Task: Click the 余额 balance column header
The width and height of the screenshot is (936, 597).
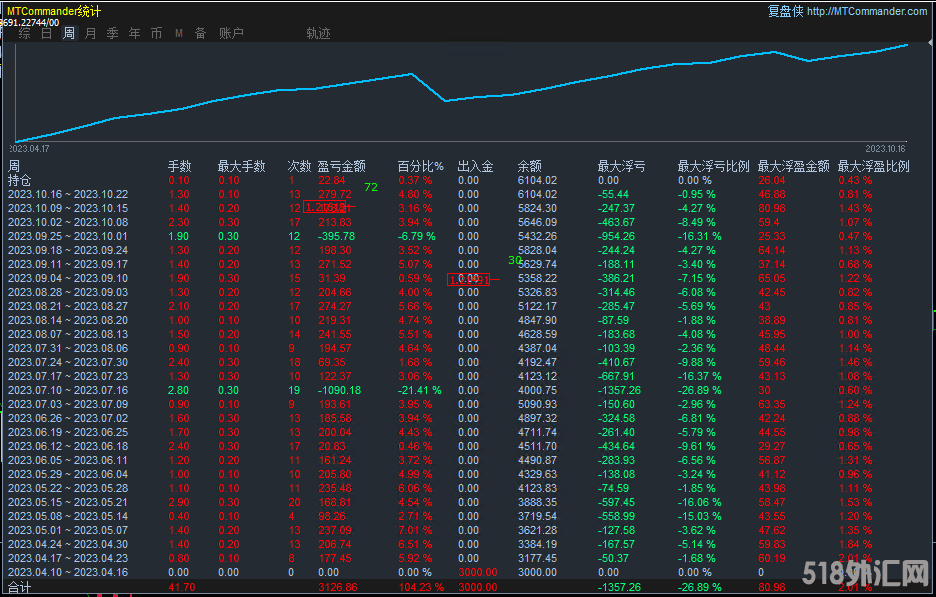Action: pyautogui.click(x=530, y=166)
